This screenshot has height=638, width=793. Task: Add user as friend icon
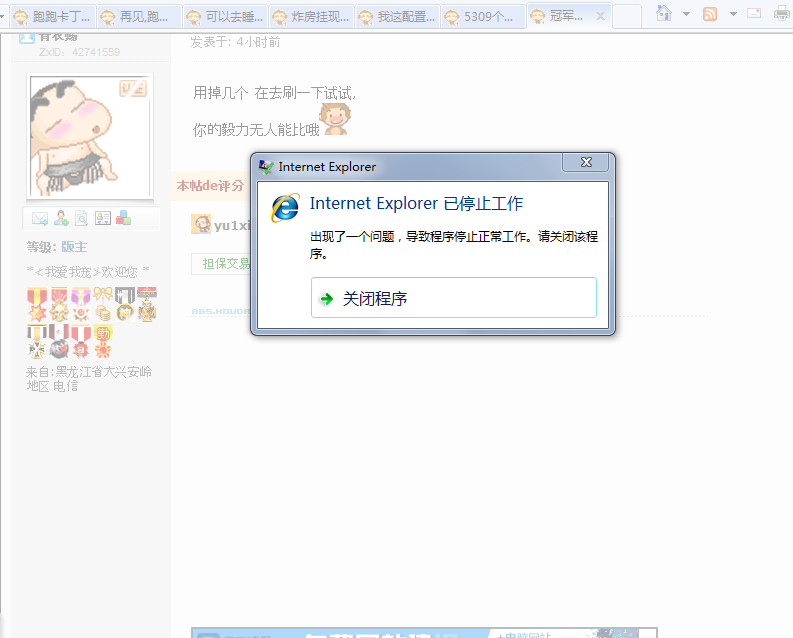[x=61, y=218]
